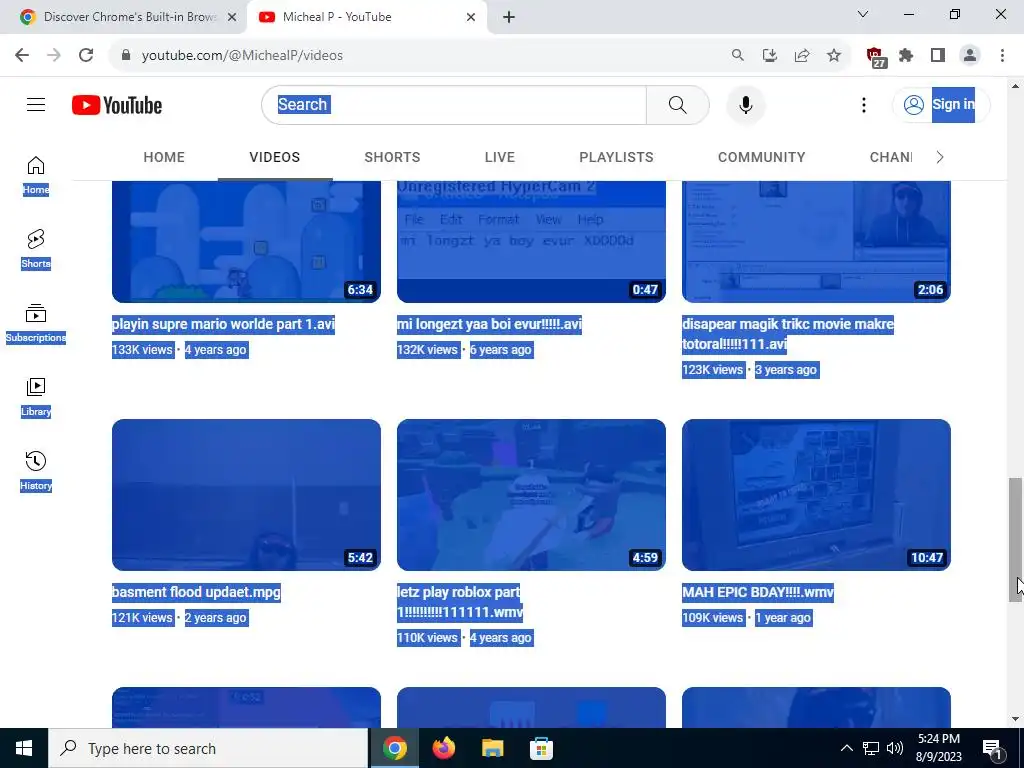Reload the page
The height and width of the screenshot is (768, 1024).
click(x=86, y=55)
